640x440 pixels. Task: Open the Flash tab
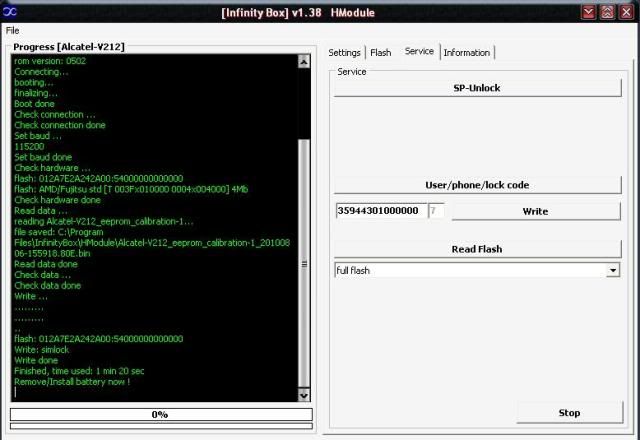[381, 52]
